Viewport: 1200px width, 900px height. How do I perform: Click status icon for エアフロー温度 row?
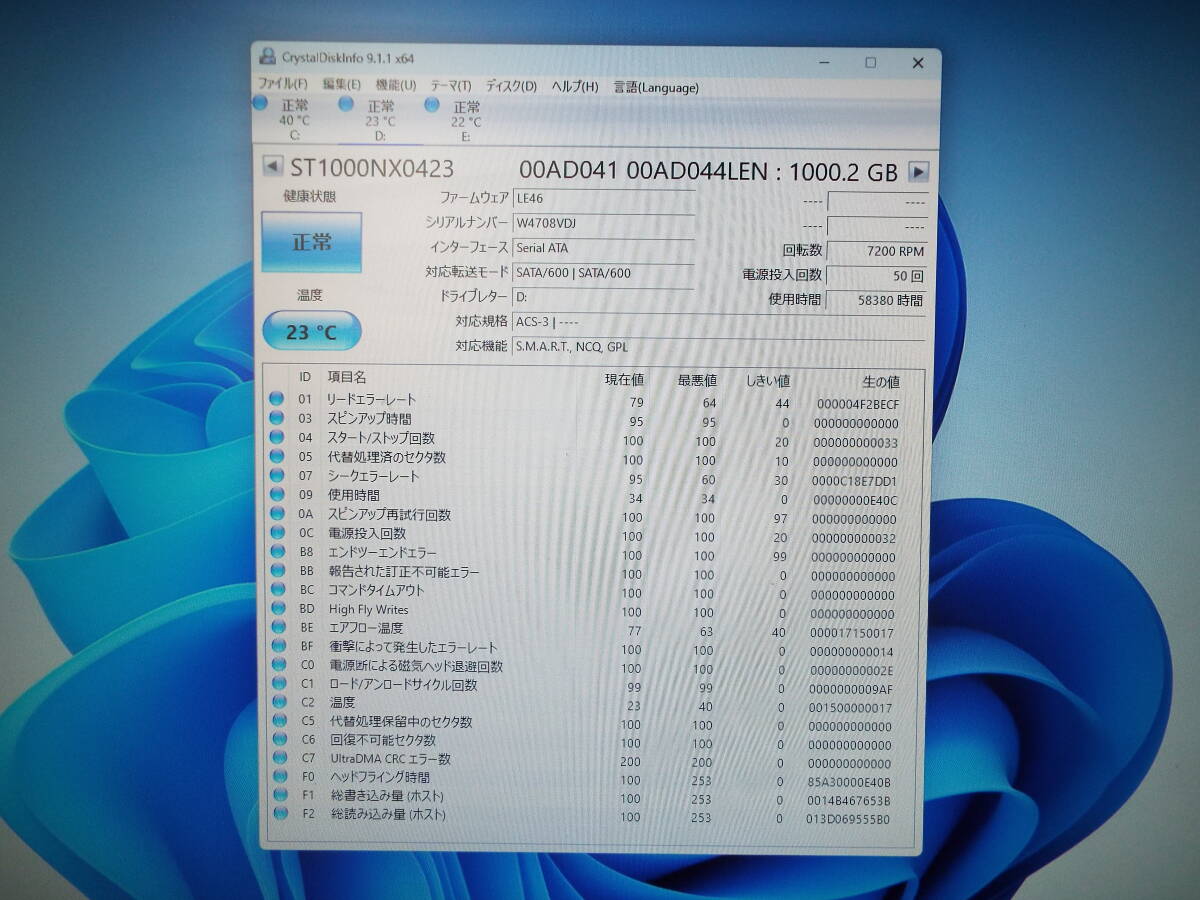(277, 627)
